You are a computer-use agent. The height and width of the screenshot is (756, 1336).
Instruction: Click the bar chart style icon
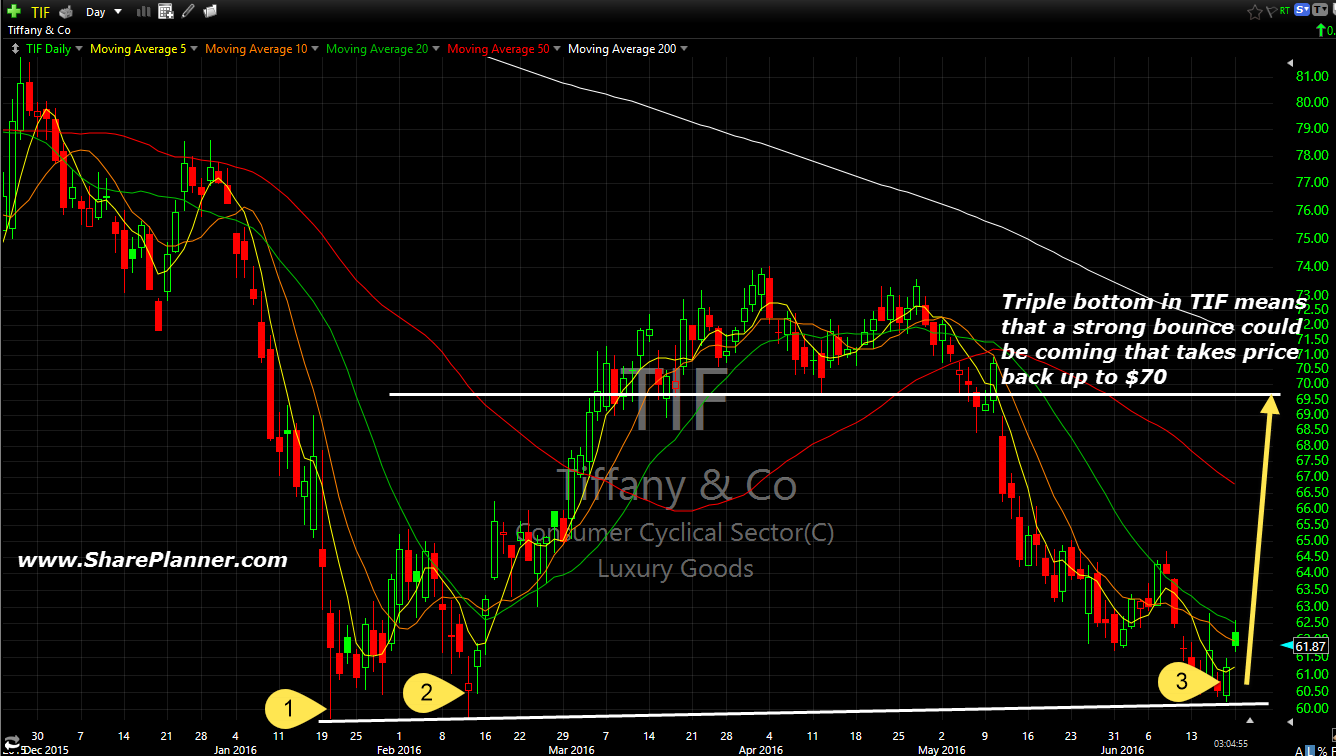pyautogui.click(x=143, y=12)
